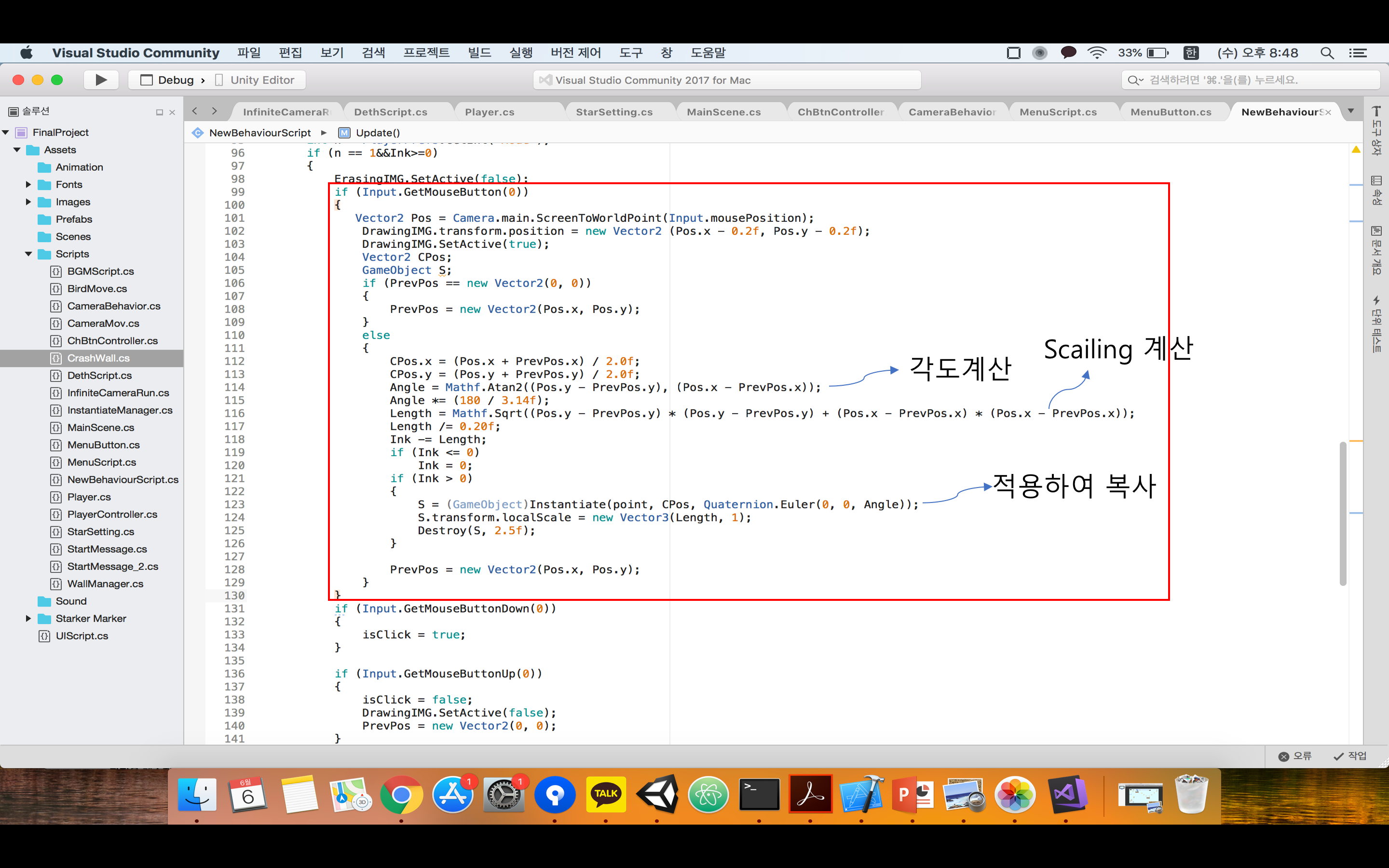Collapse the Scripts folder
The image size is (1389, 868).
pyautogui.click(x=28, y=254)
